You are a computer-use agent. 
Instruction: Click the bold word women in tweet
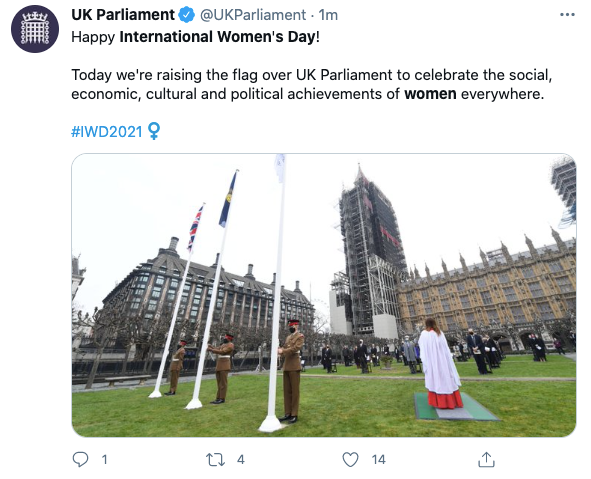click(430, 94)
